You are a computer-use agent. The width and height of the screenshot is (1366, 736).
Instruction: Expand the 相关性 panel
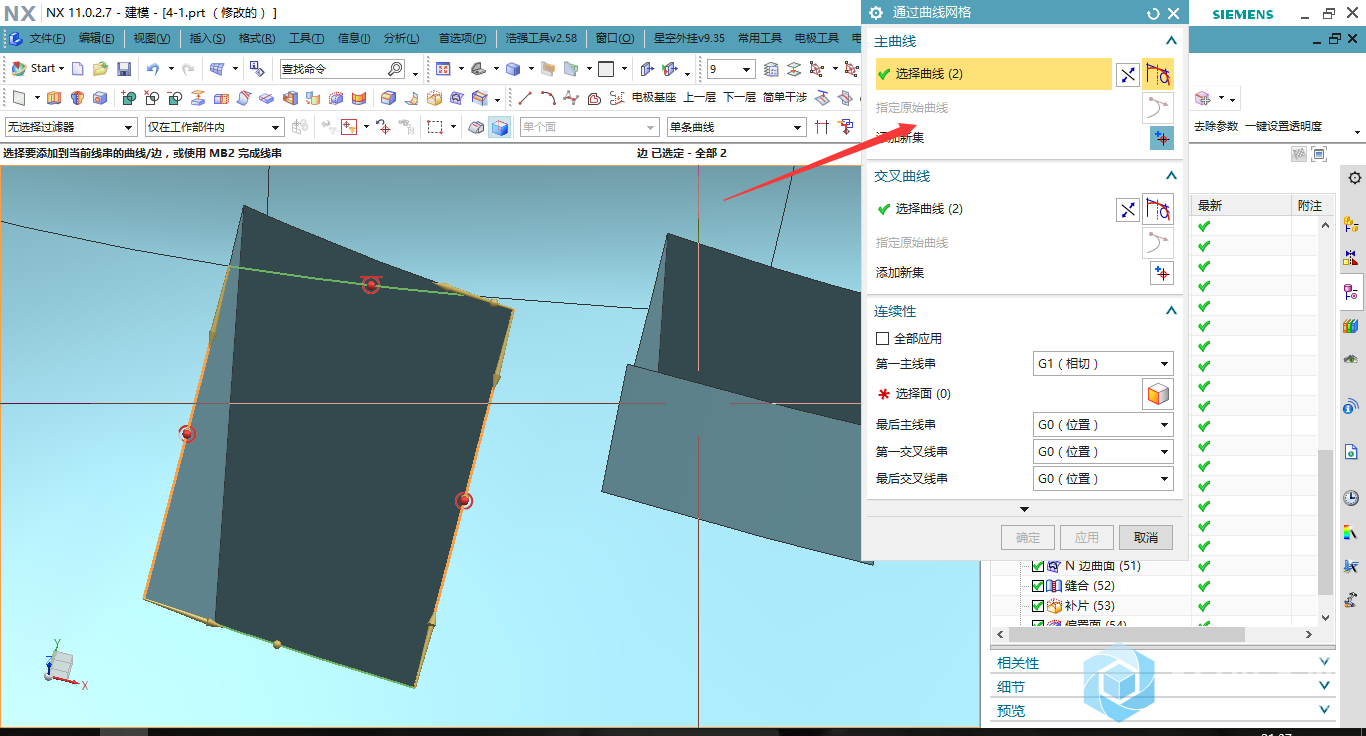[x=1325, y=662]
